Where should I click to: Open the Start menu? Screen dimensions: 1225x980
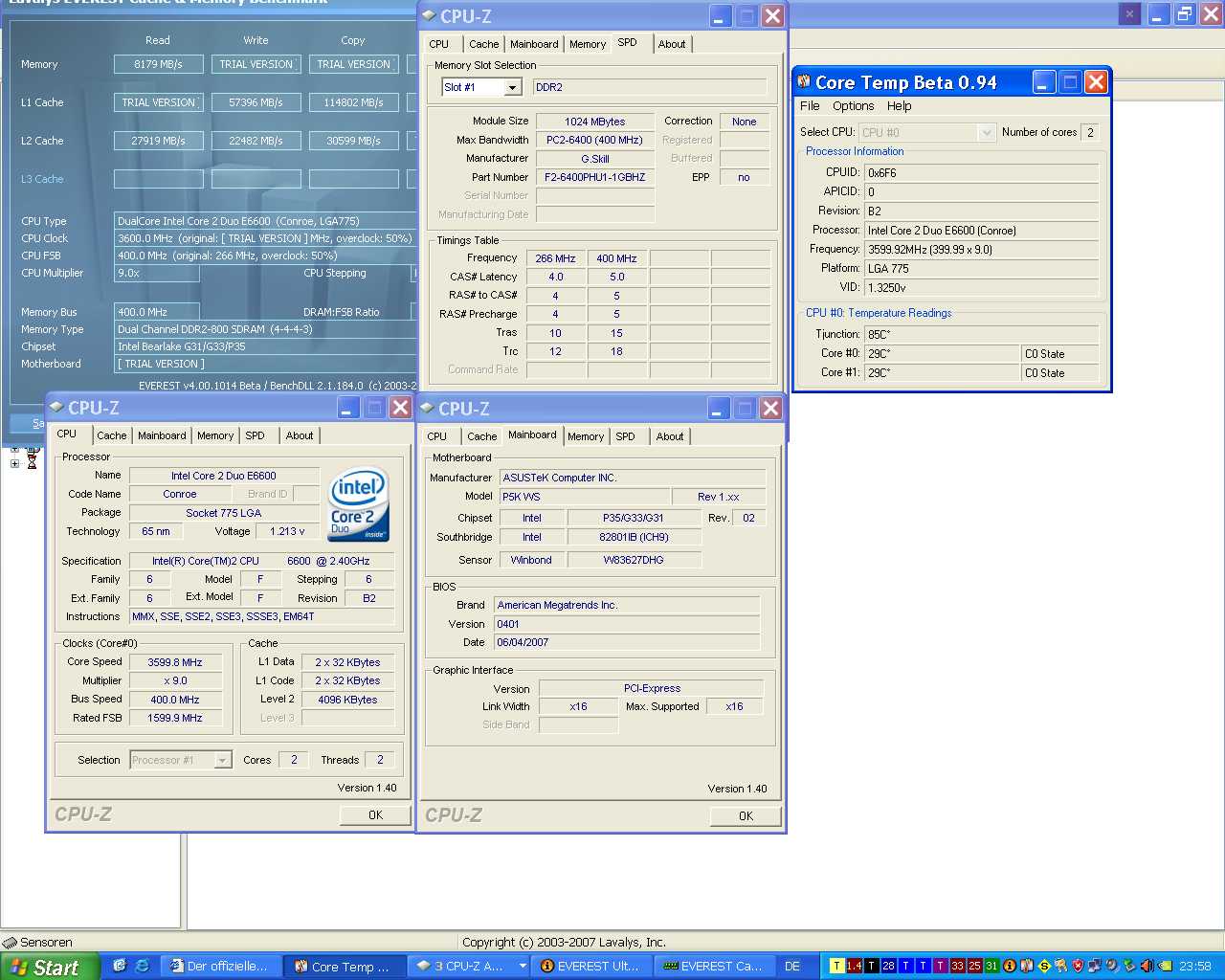point(50,967)
